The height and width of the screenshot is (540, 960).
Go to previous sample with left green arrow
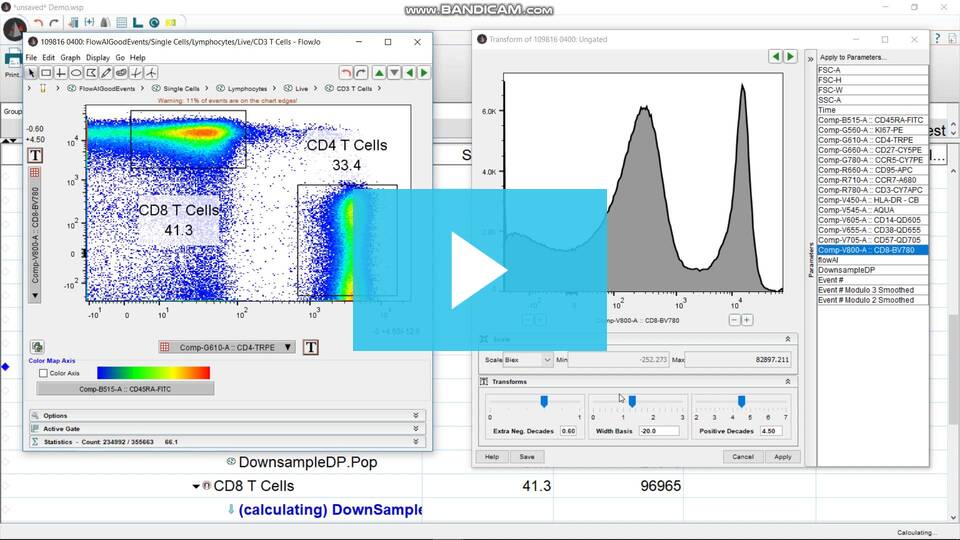(410, 73)
